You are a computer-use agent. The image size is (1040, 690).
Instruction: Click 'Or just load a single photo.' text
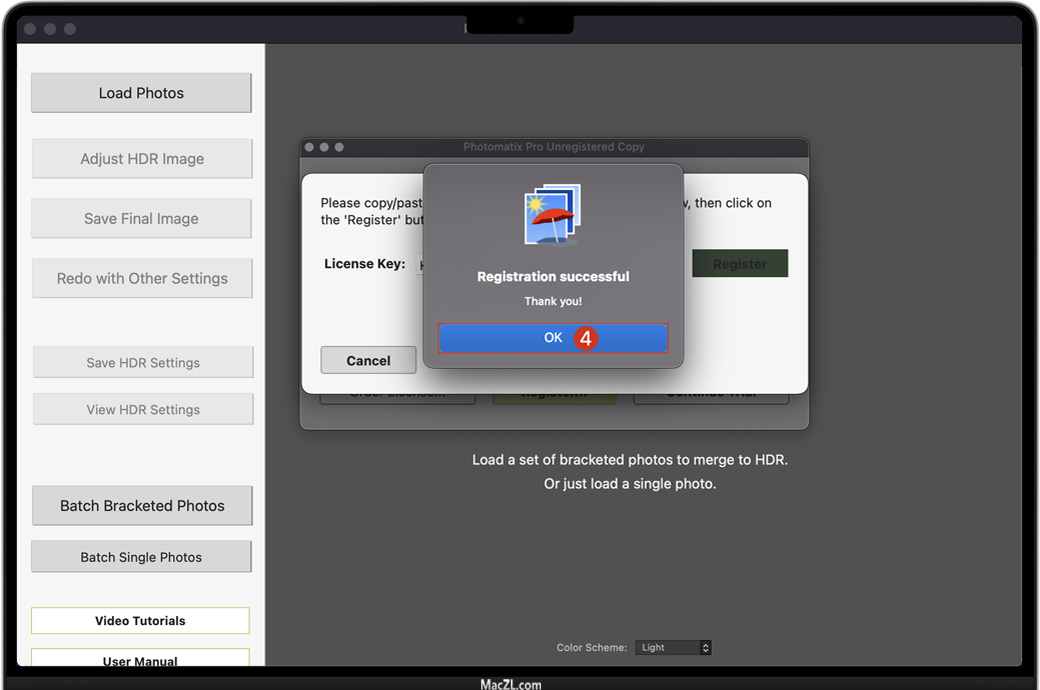coord(630,484)
